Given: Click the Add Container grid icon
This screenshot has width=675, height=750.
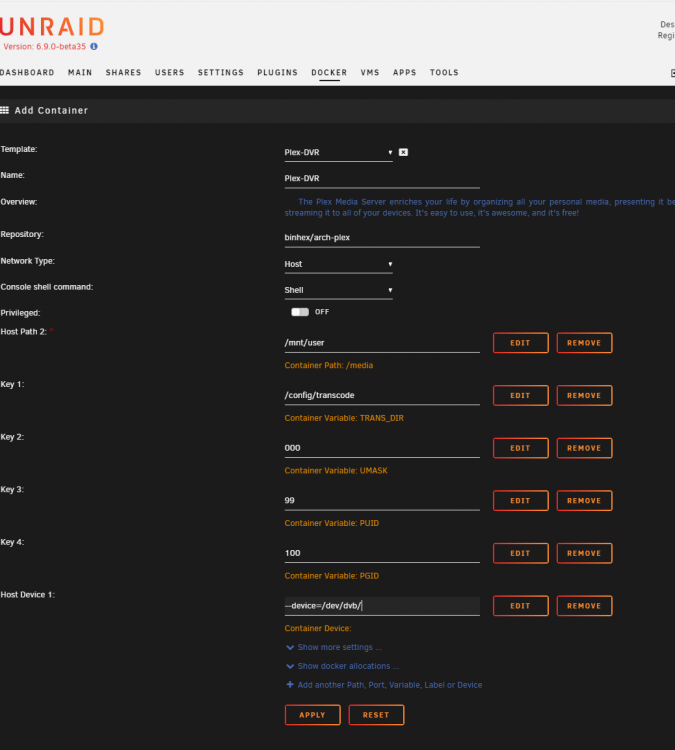Looking at the screenshot, I should 5,110.
